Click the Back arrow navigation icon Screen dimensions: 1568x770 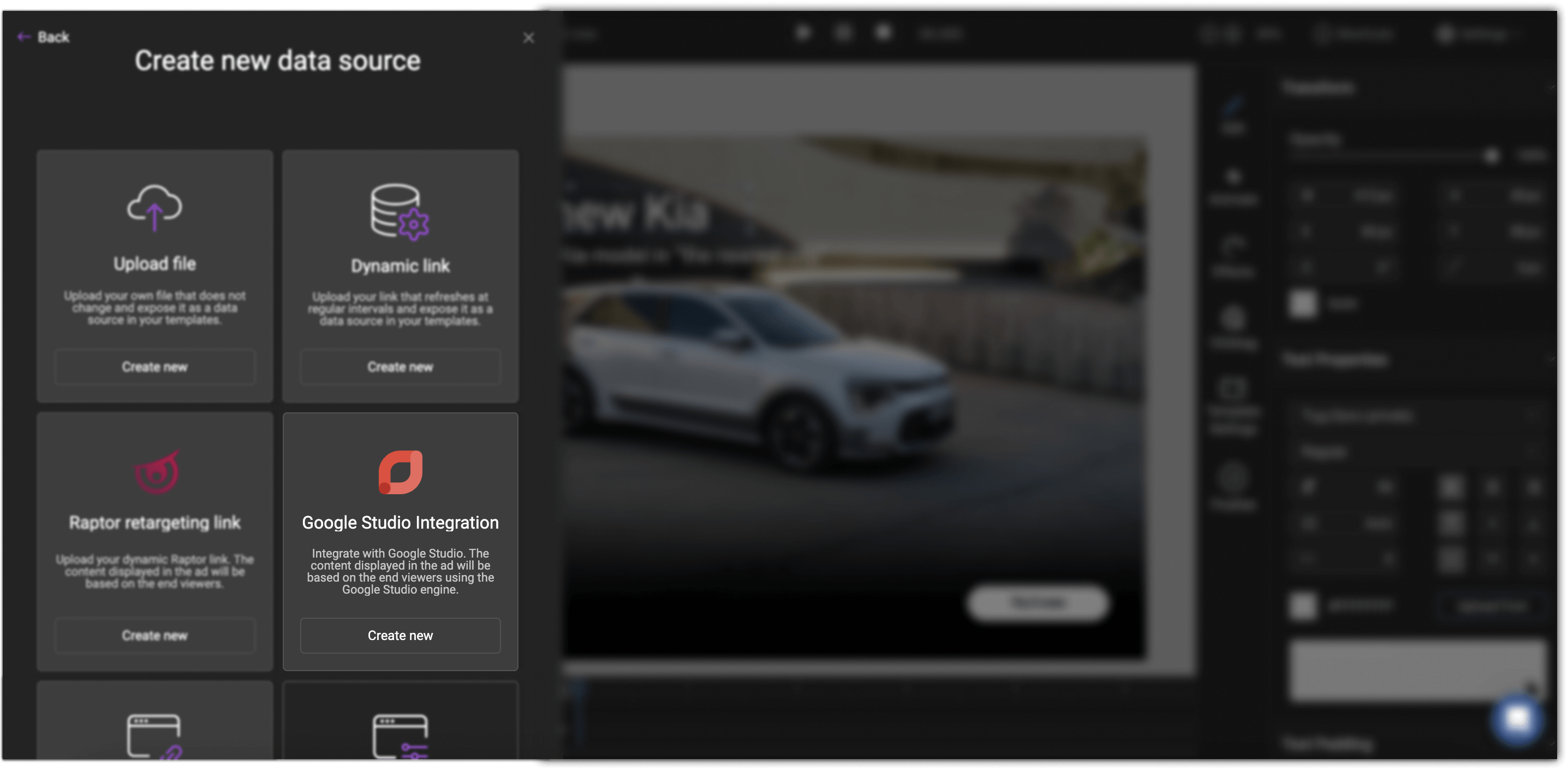tap(23, 37)
